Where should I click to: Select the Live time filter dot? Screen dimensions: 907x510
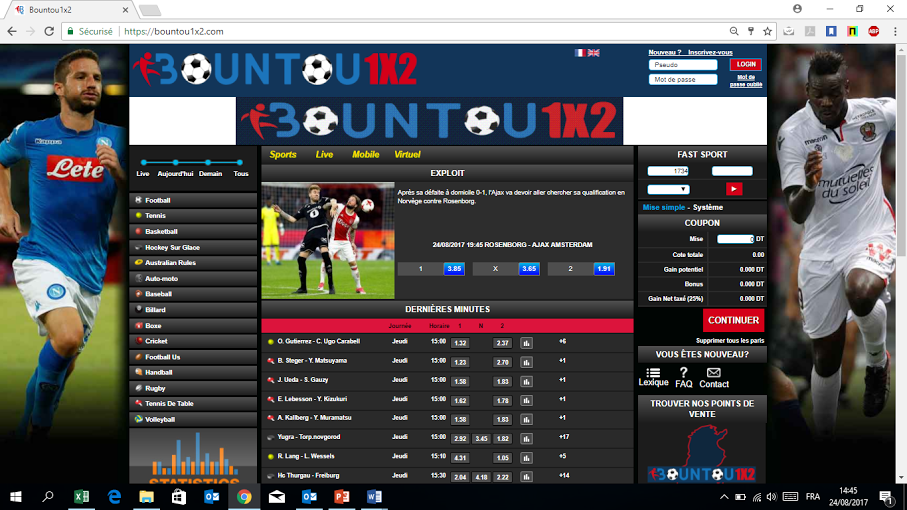tap(143, 162)
